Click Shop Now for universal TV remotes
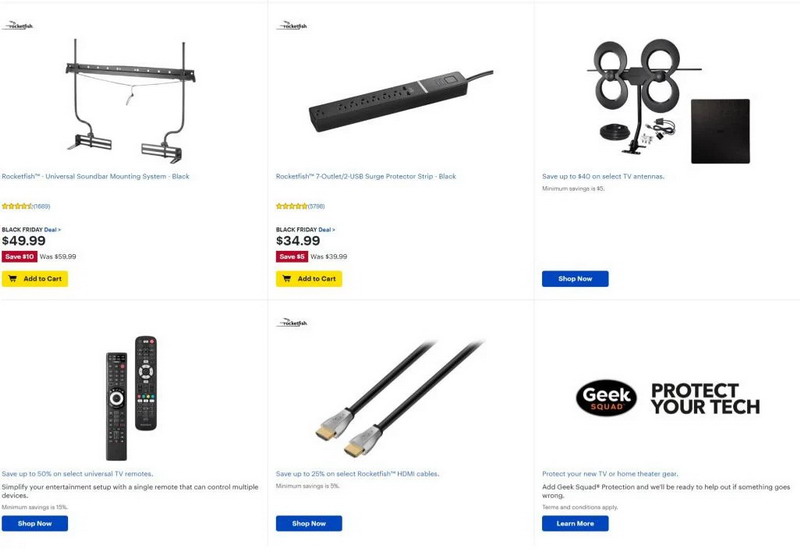This screenshot has height=552, width=800. tap(35, 523)
